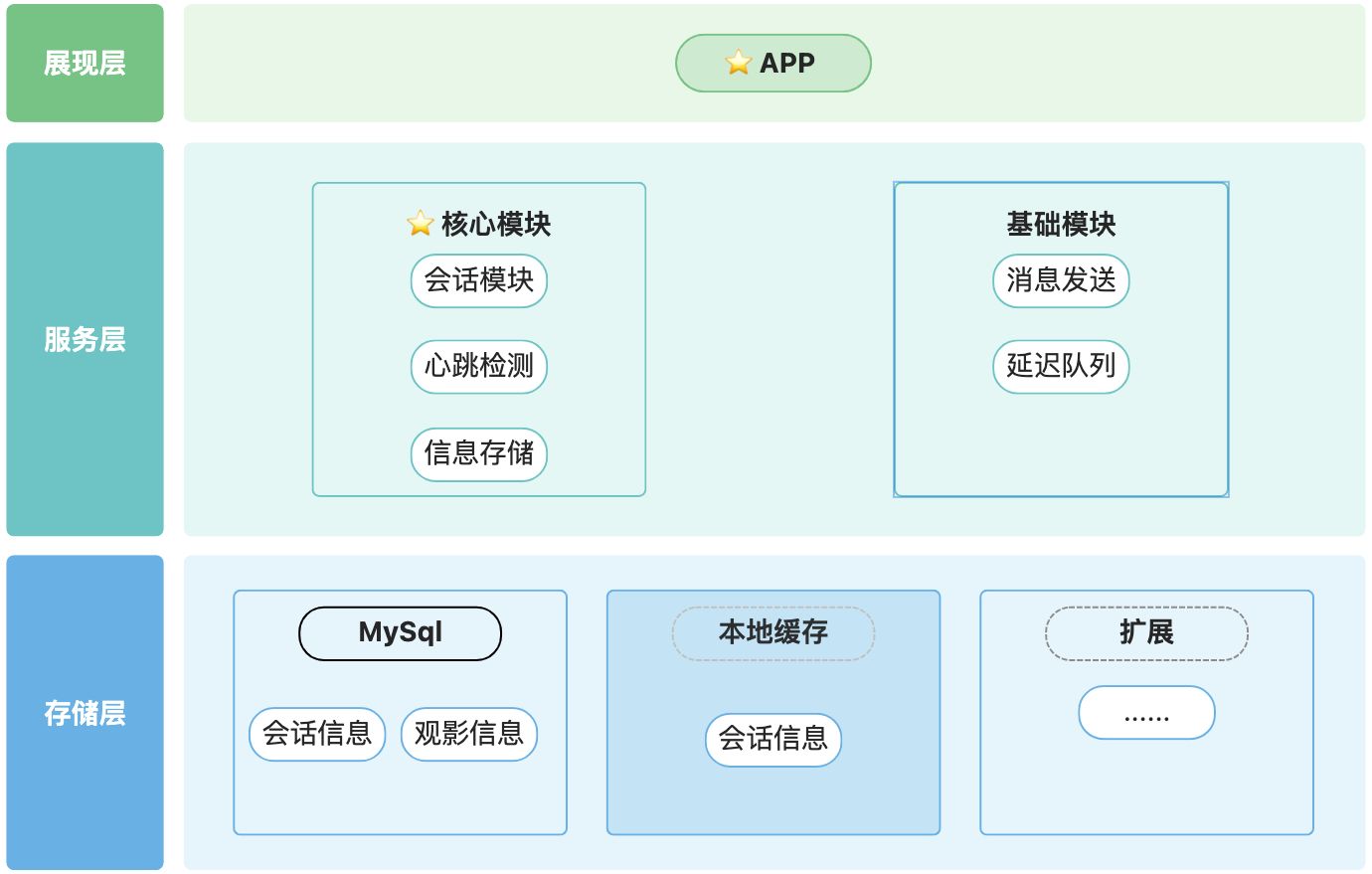This screenshot has height=874, width=1372.
Task: Select the 存储层 layer label
Action: (x=85, y=712)
